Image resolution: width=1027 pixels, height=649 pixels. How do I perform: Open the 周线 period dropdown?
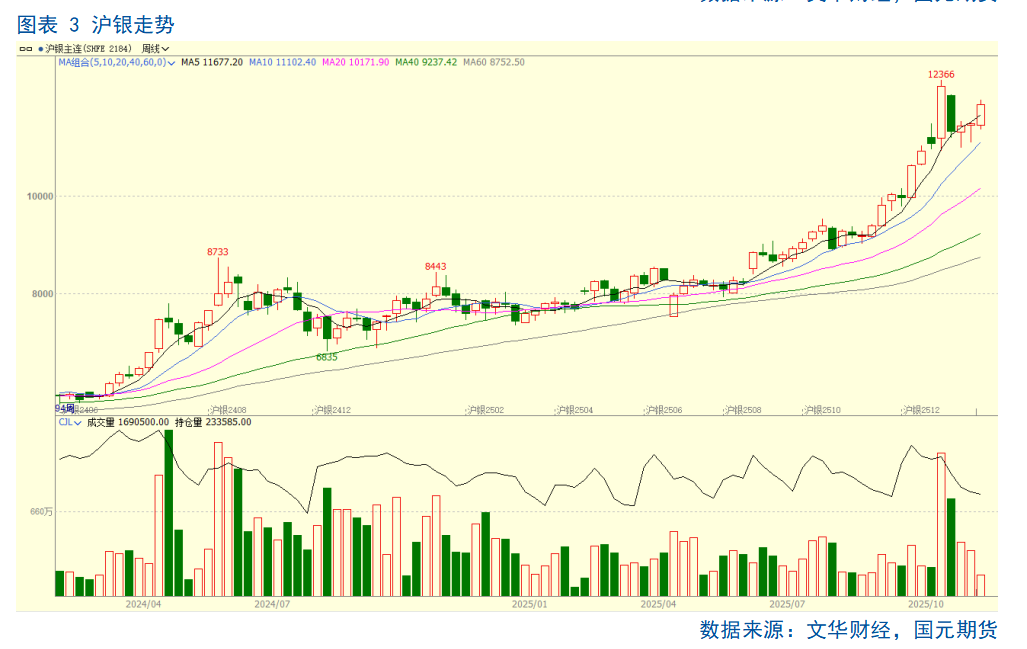155,48
